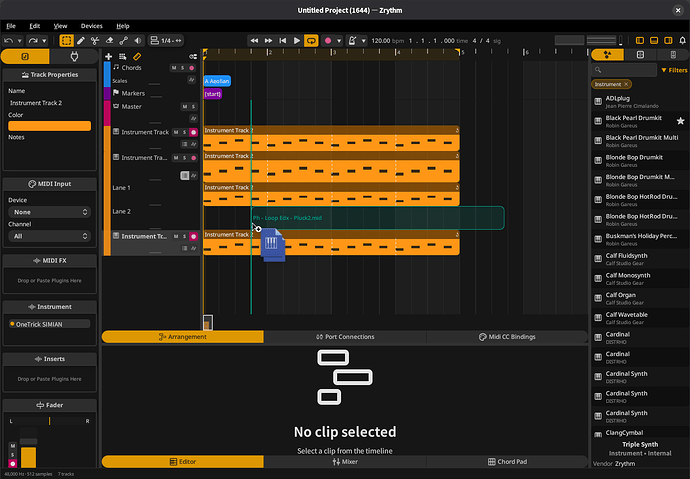Select the Calf Monosynth plugin
Viewport: 690px width, 479px height.
(640, 278)
